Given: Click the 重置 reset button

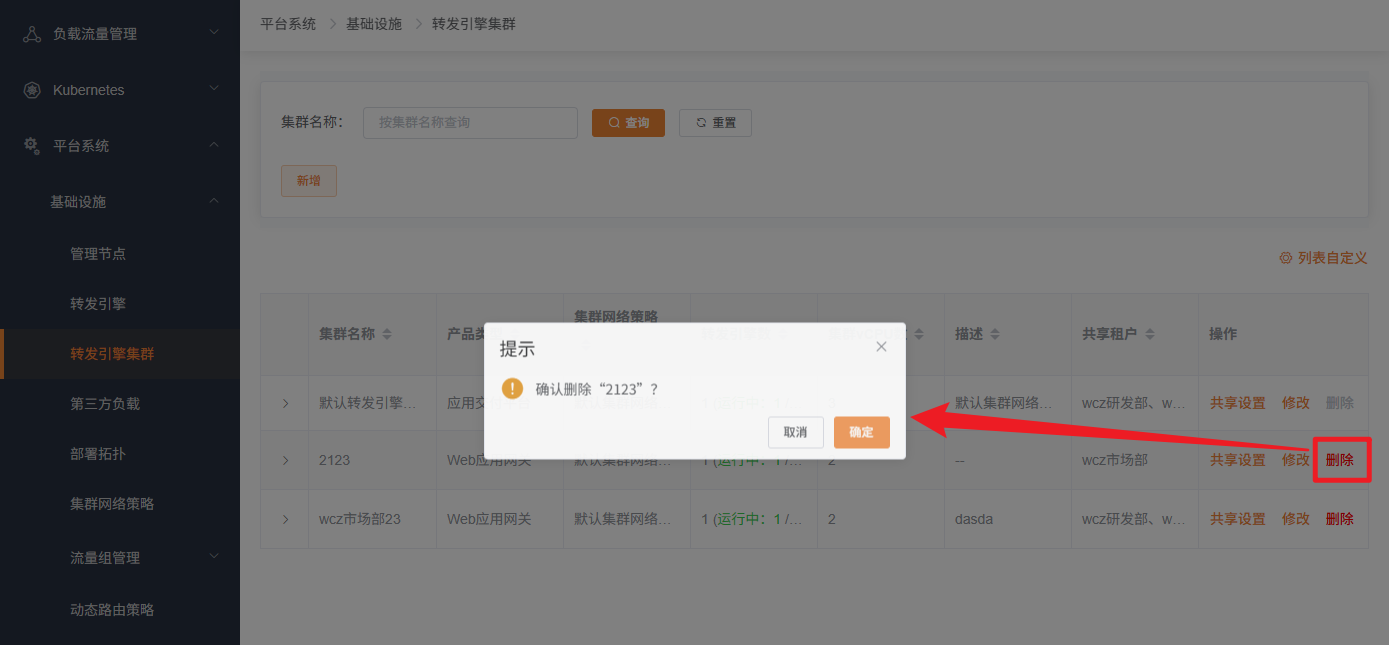Looking at the screenshot, I should [x=715, y=123].
